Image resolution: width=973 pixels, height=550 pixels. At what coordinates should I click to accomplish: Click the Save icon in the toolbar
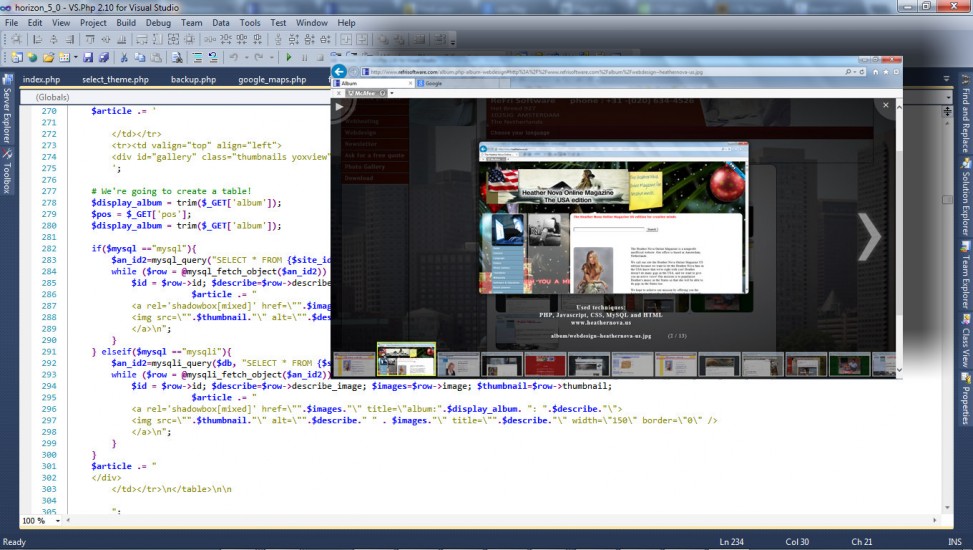pyautogui.click(x=89, y=58)
